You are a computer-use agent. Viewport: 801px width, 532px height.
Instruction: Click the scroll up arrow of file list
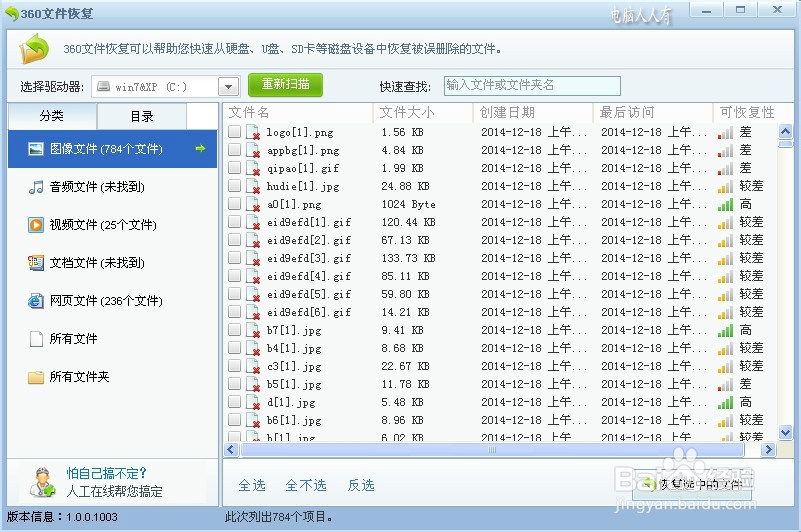point(785,132)
